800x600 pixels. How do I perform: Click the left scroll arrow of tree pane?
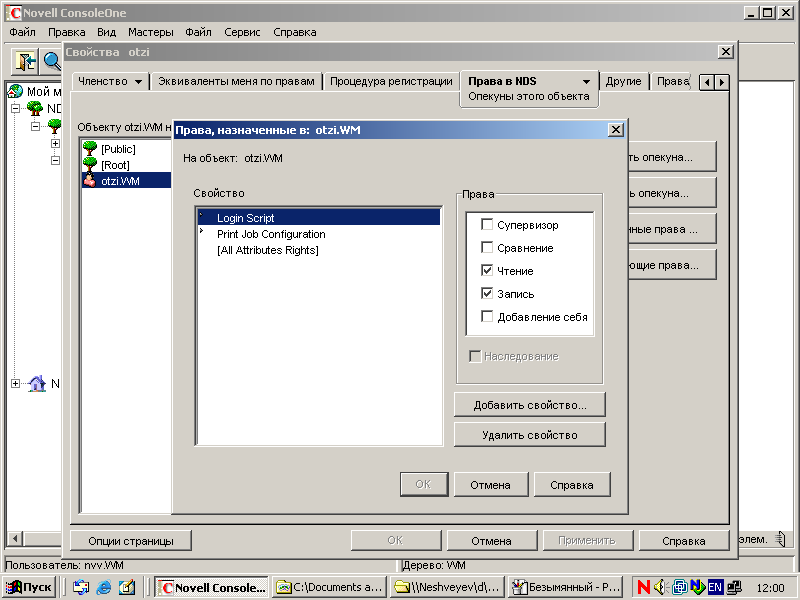pos(15,538)
